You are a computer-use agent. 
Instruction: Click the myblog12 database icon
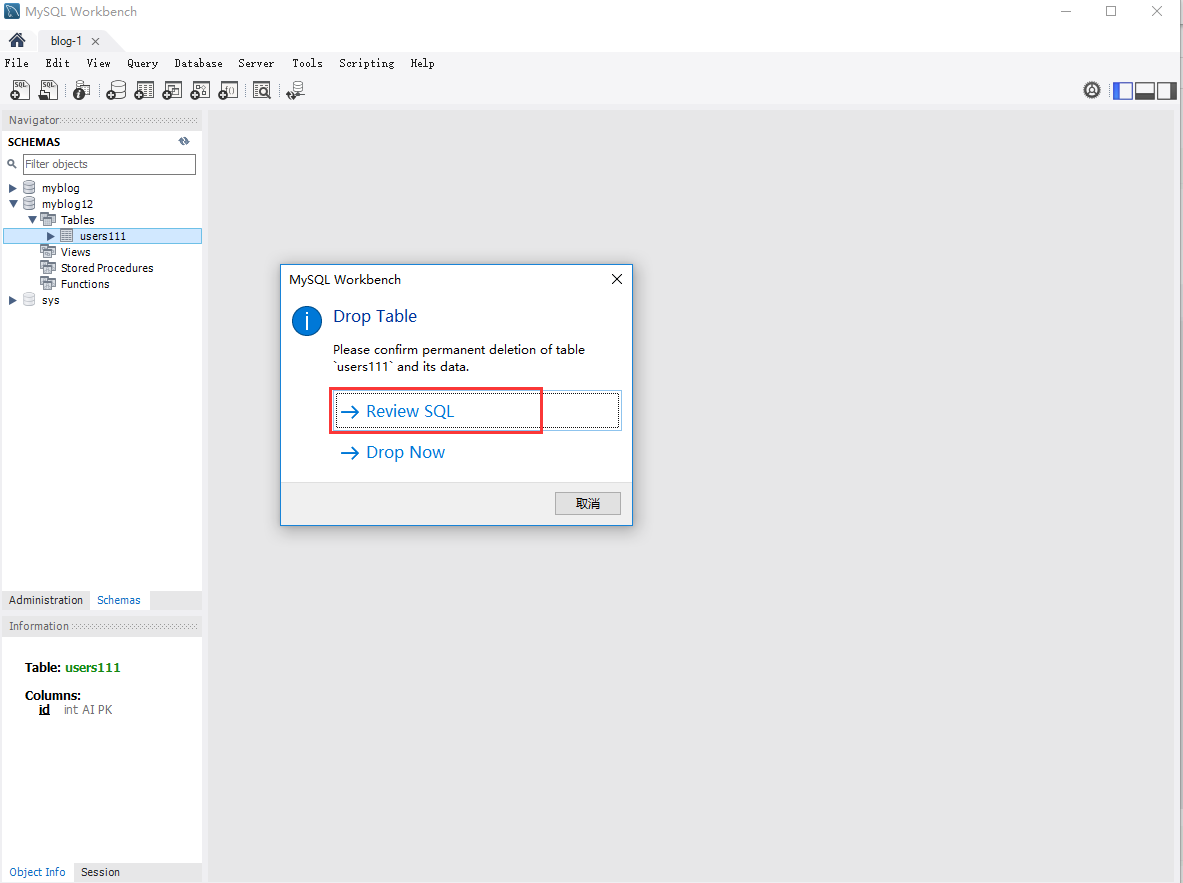(29, 203)
